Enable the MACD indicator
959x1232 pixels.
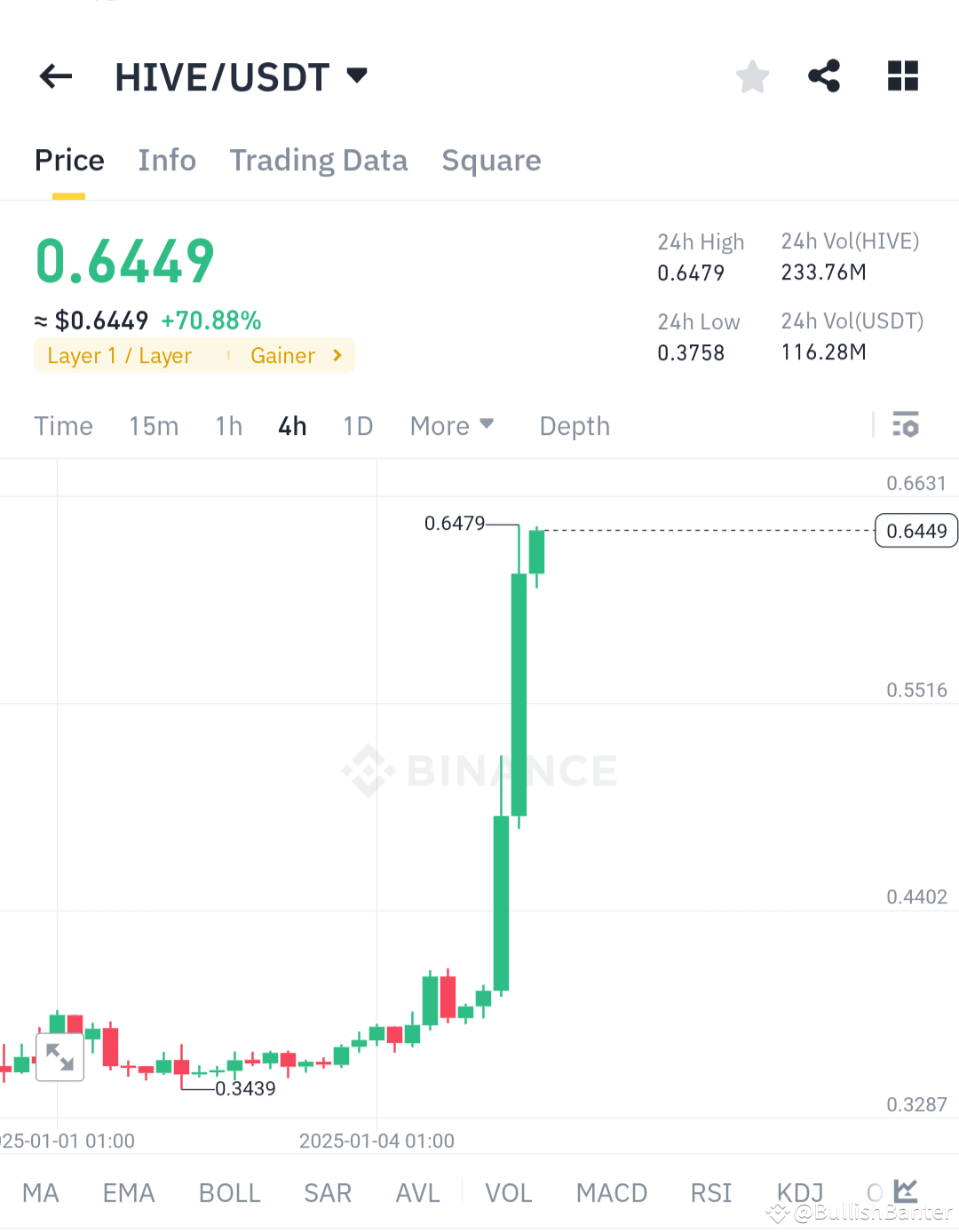[611, 1193]
